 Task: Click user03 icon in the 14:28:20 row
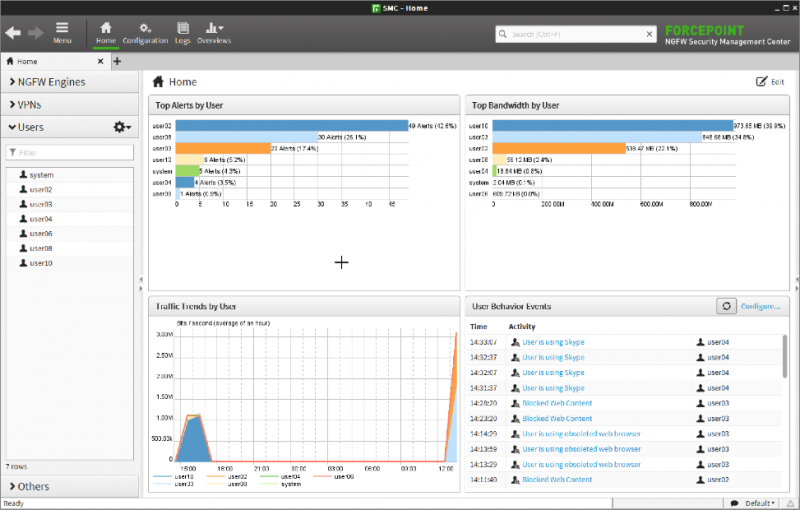tap(701, 403)
